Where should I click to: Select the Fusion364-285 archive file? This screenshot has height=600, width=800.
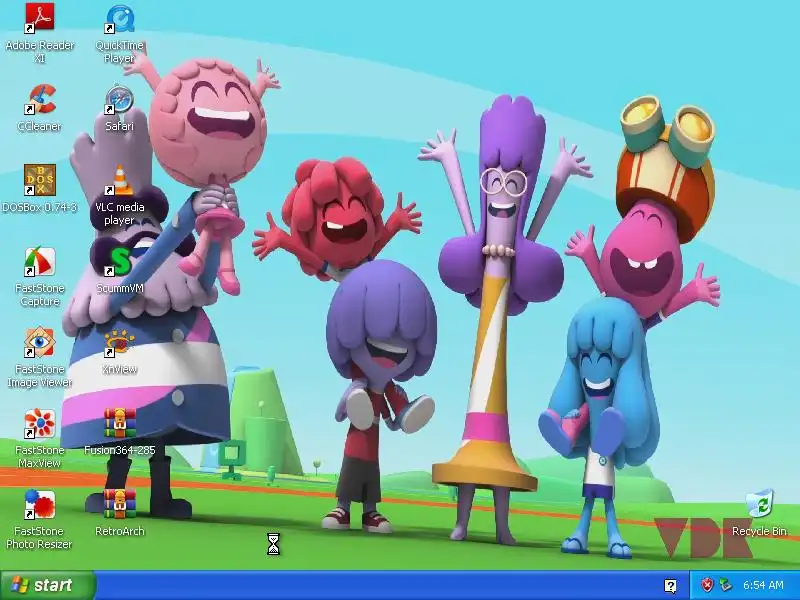pos(119,423)
